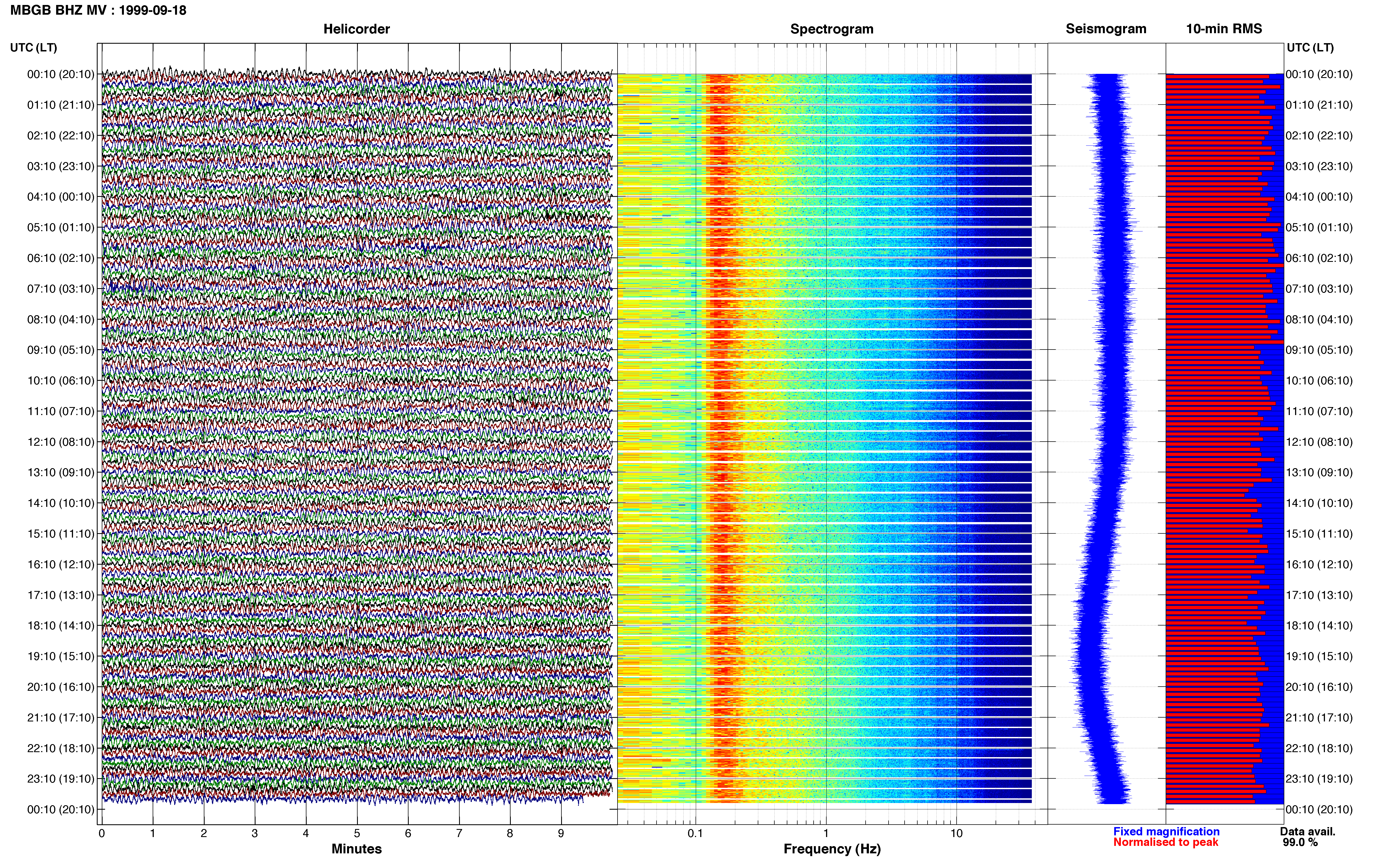This screenshot has width=1388, height=868.
Task: Click the 'Fixed magnification' legend text
Action: 1166,831
